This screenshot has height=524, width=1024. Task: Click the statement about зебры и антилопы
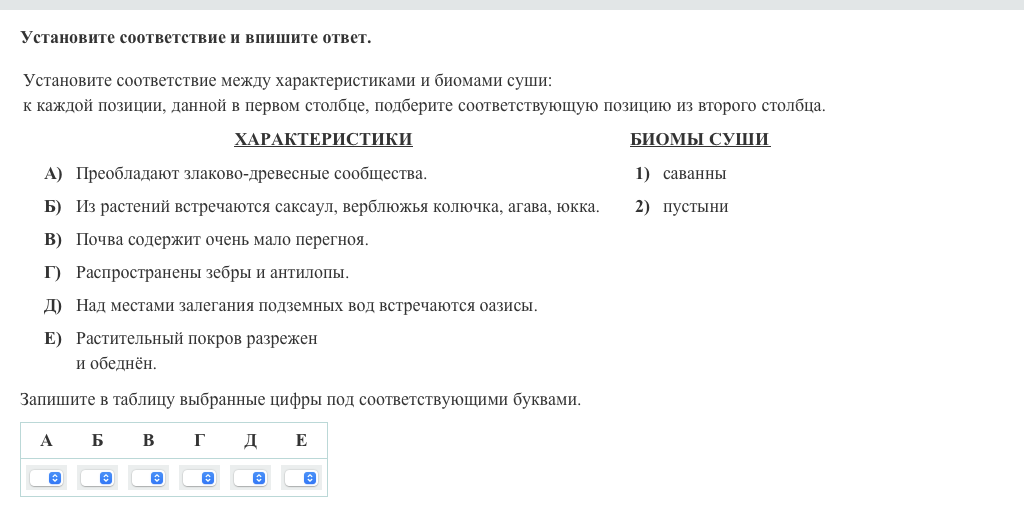(x=212, y=273)
